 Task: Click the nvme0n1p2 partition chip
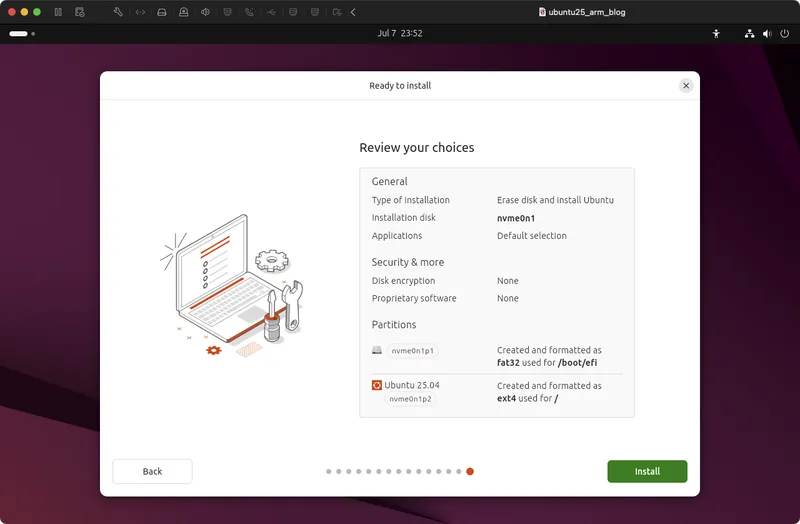pyautogui.click(x=410, y=399)
